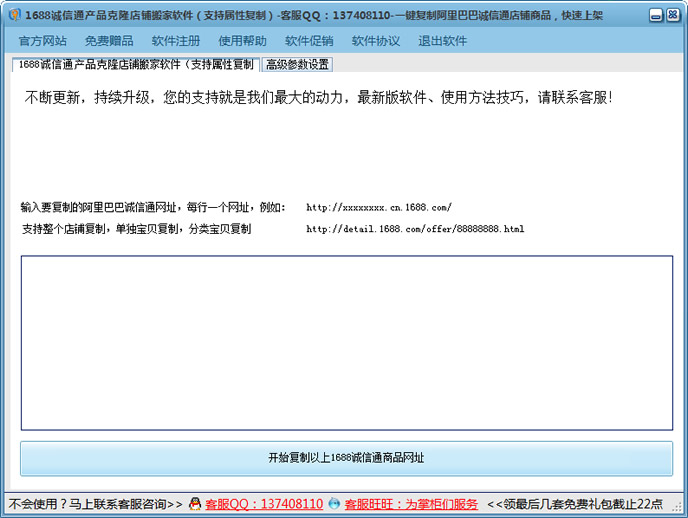Start copying with 开始复制以上1688诚信通商品网址 button

[x=347, y=458]
